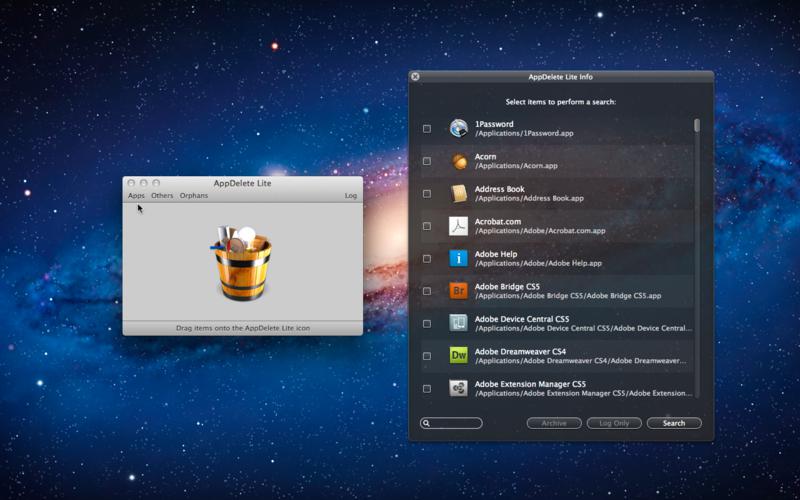Image resolution: width=800 pixels, height=500 pixels.
Task: Click the Archive button
Action: 554,423
